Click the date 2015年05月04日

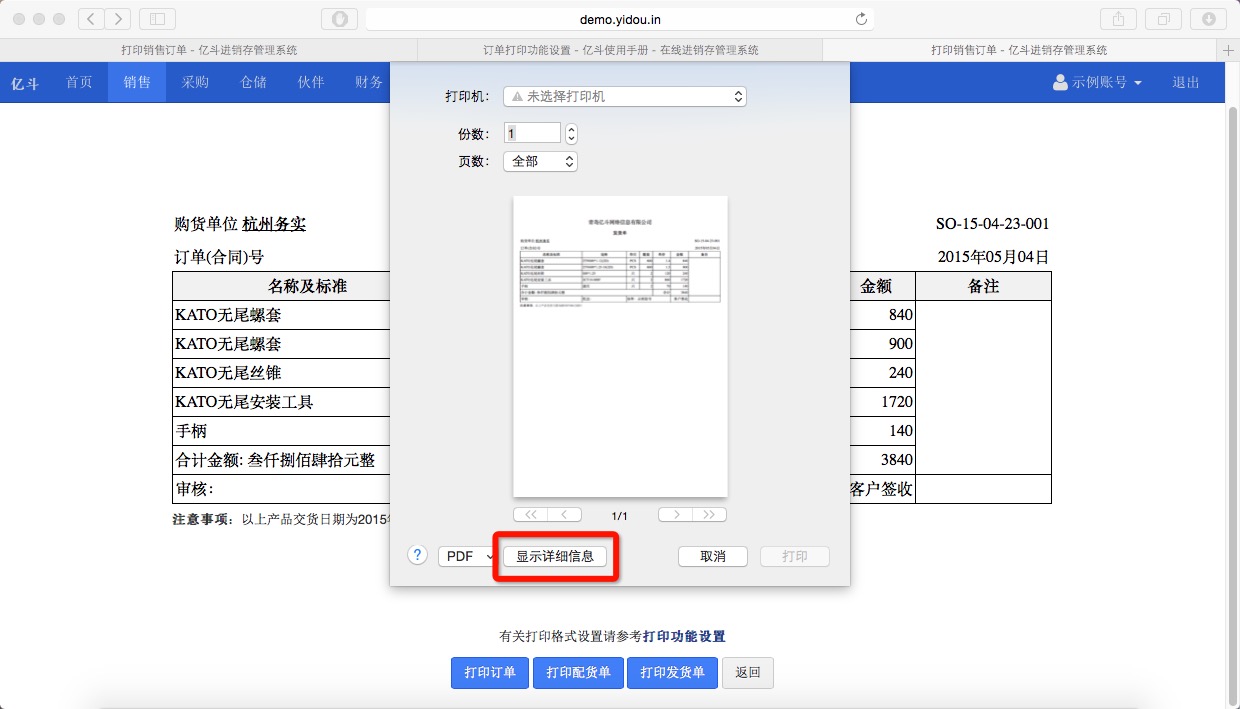pyautogui.click(x=993, y=257)
